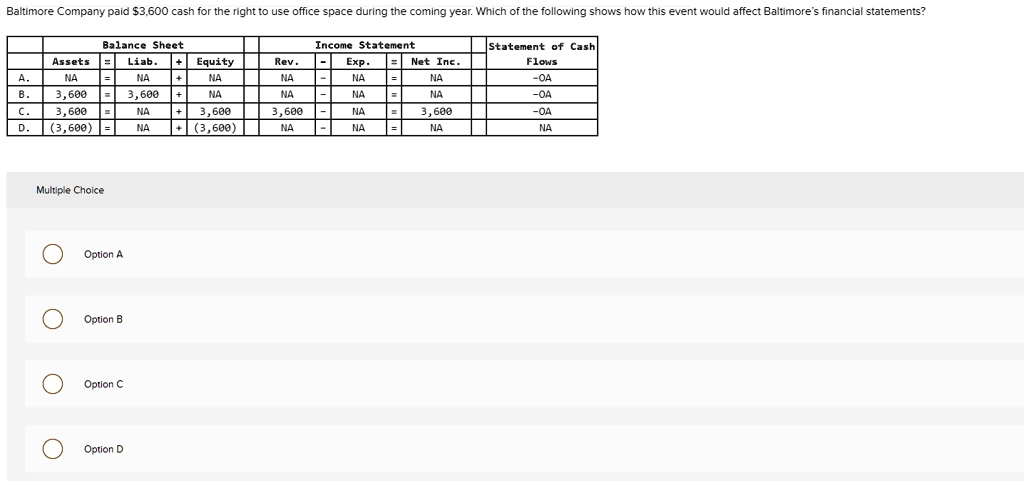Click the 'Option B' label text
The image size is (1024, 481).
pos(103,319)
